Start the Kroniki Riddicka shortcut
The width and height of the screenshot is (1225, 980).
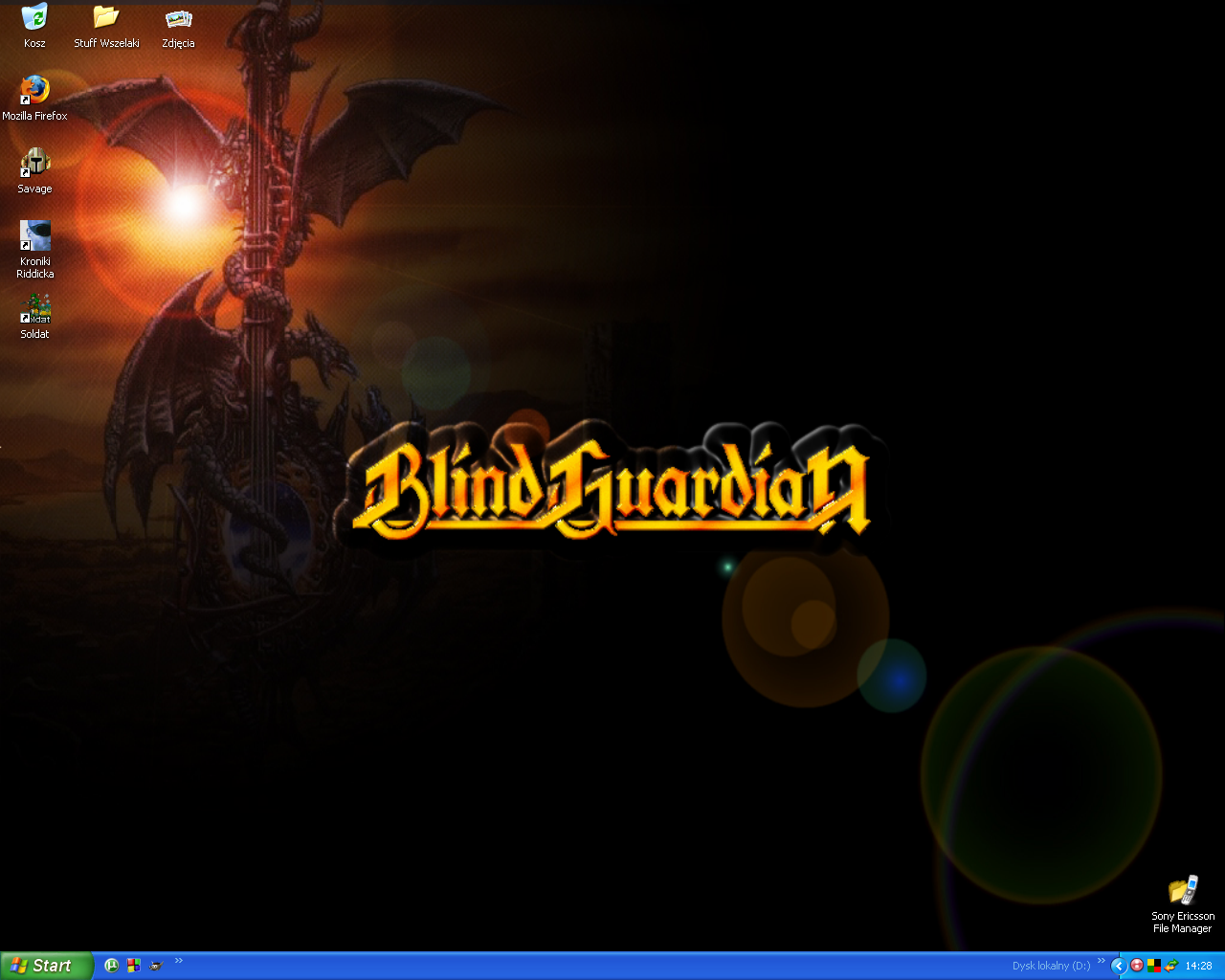[34, 235]
